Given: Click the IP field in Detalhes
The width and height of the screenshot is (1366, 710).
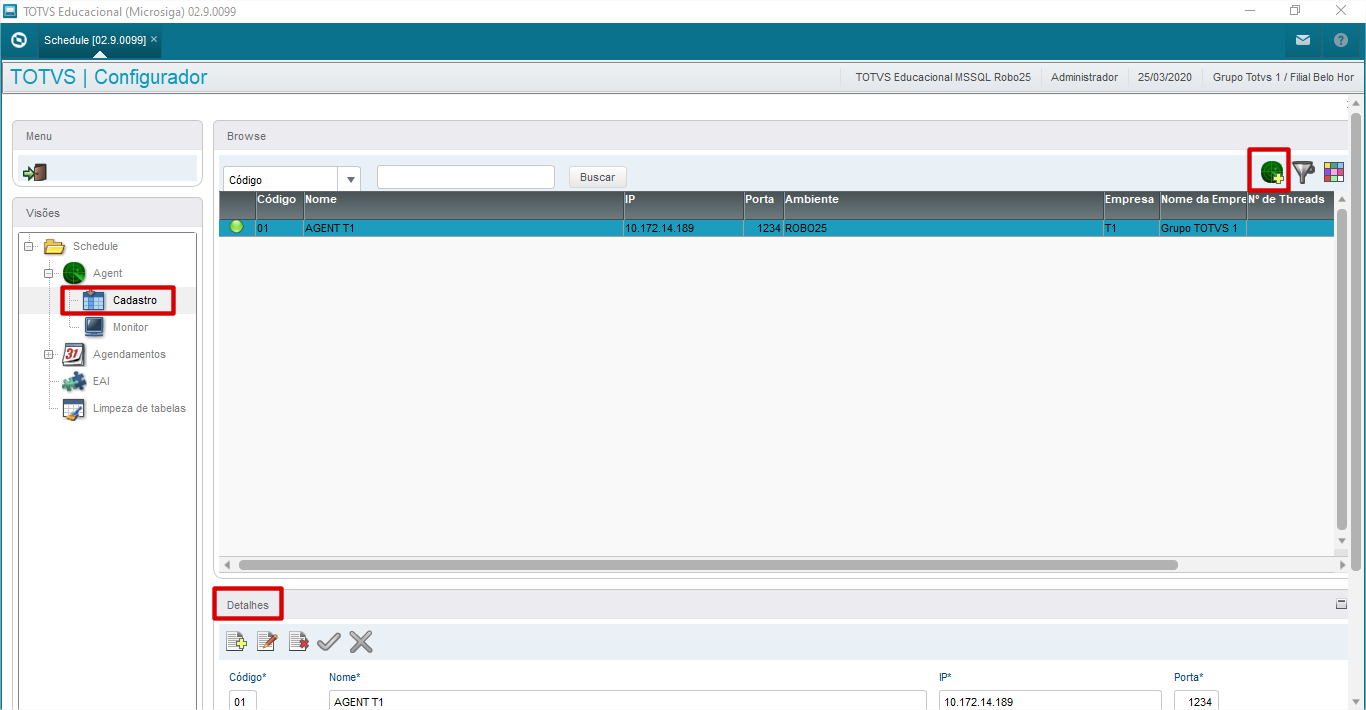Looking at the screenshot, I should point(1050,701).
